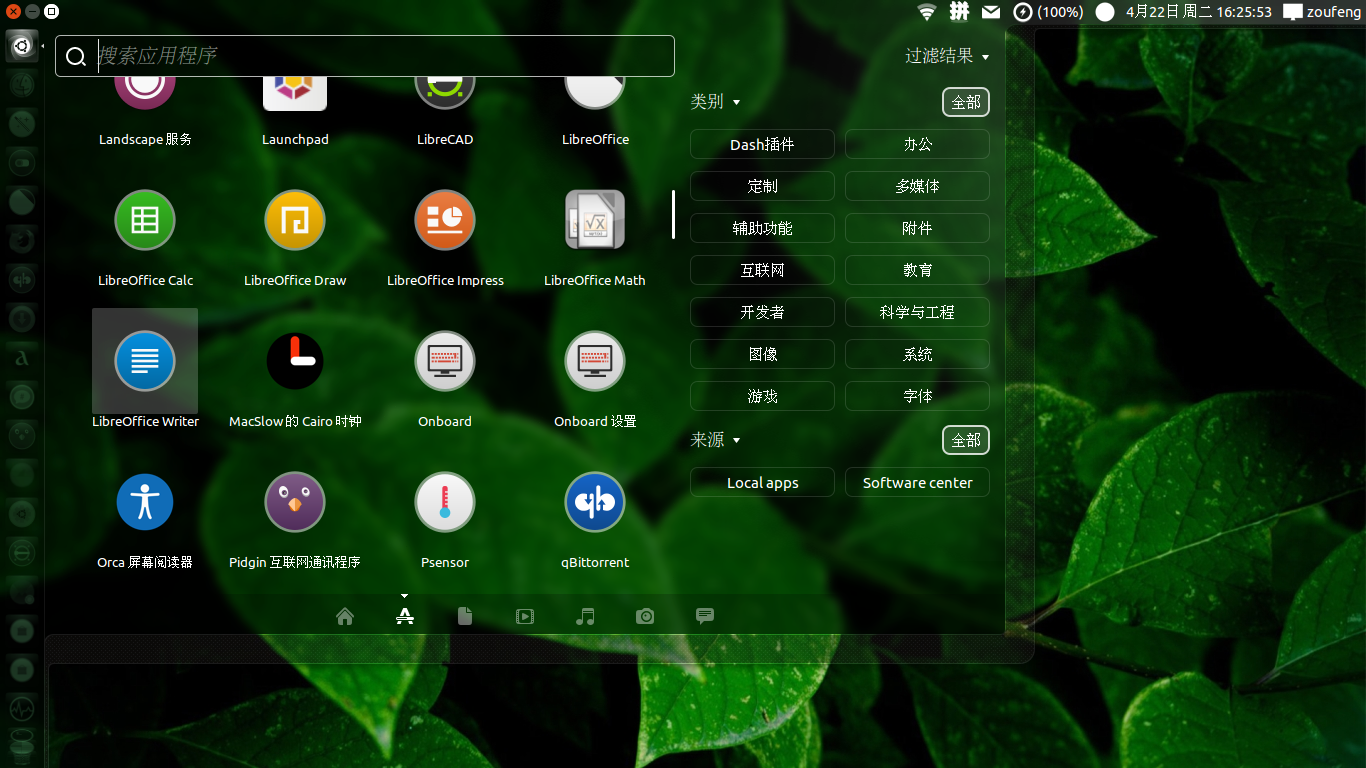
Task: Enable the 游戏 category filter
Action: [x=762, y=396]
